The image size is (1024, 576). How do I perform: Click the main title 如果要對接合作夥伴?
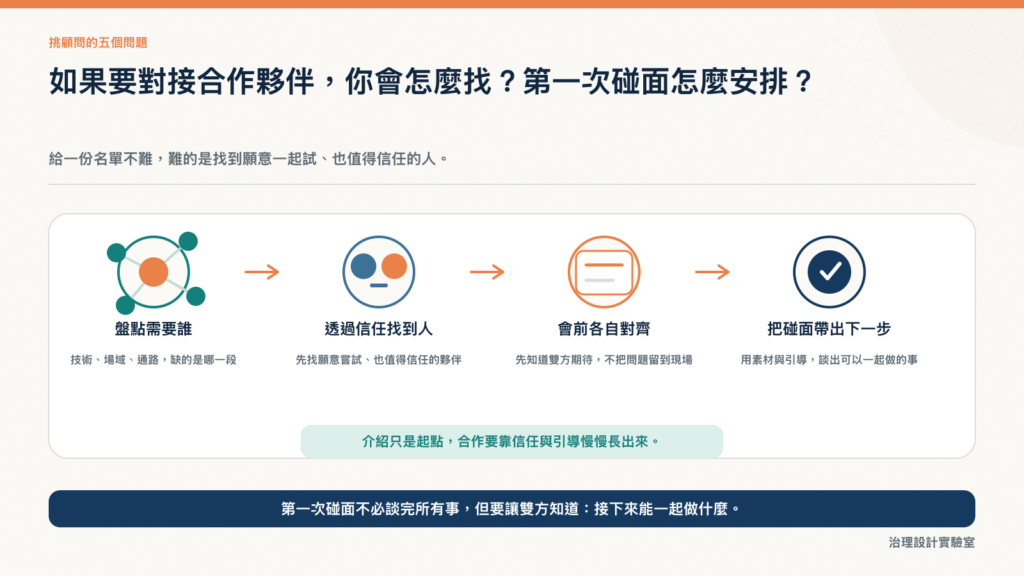431,82
